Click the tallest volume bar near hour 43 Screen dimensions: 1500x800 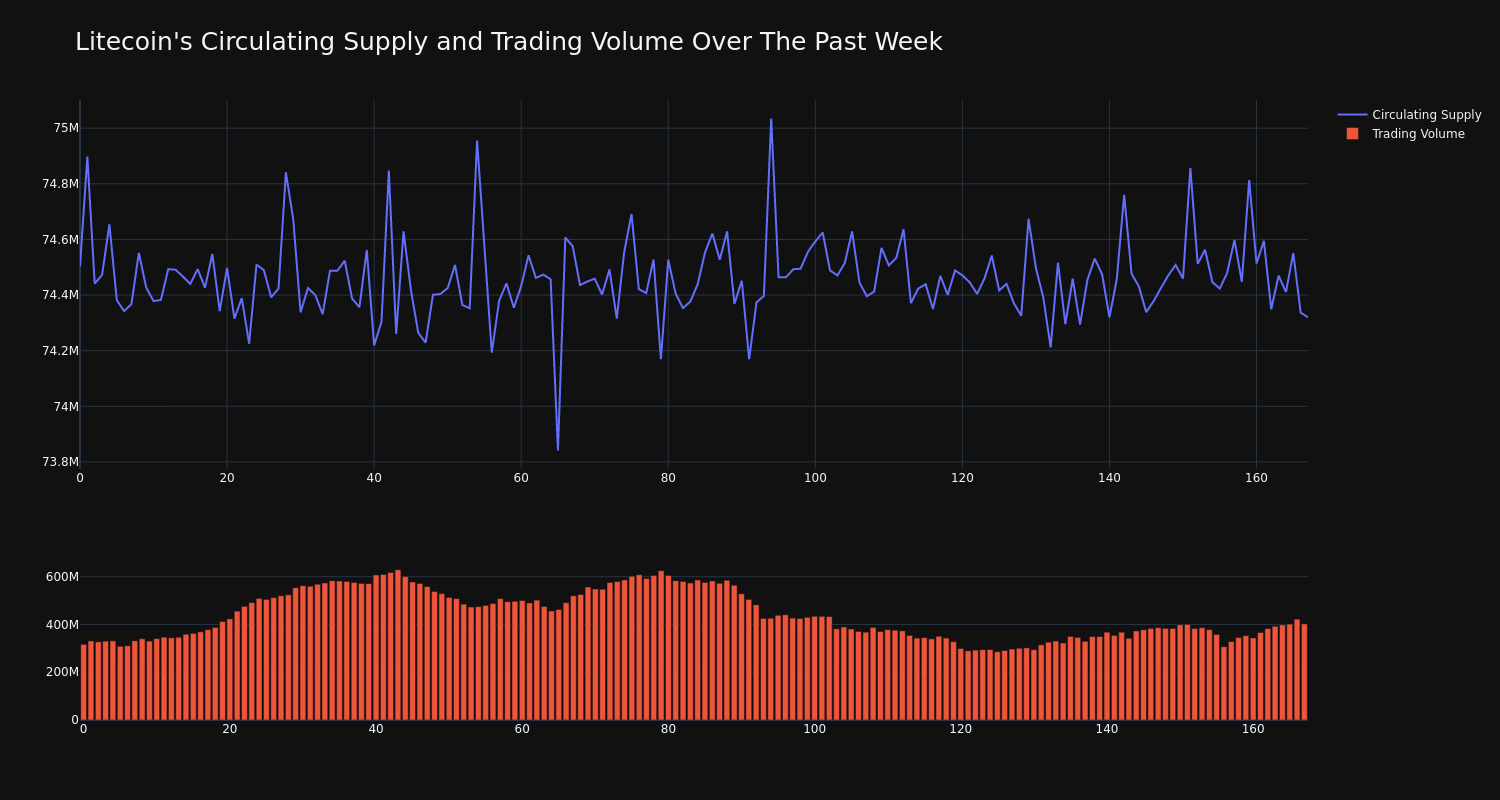coord(398,645)
